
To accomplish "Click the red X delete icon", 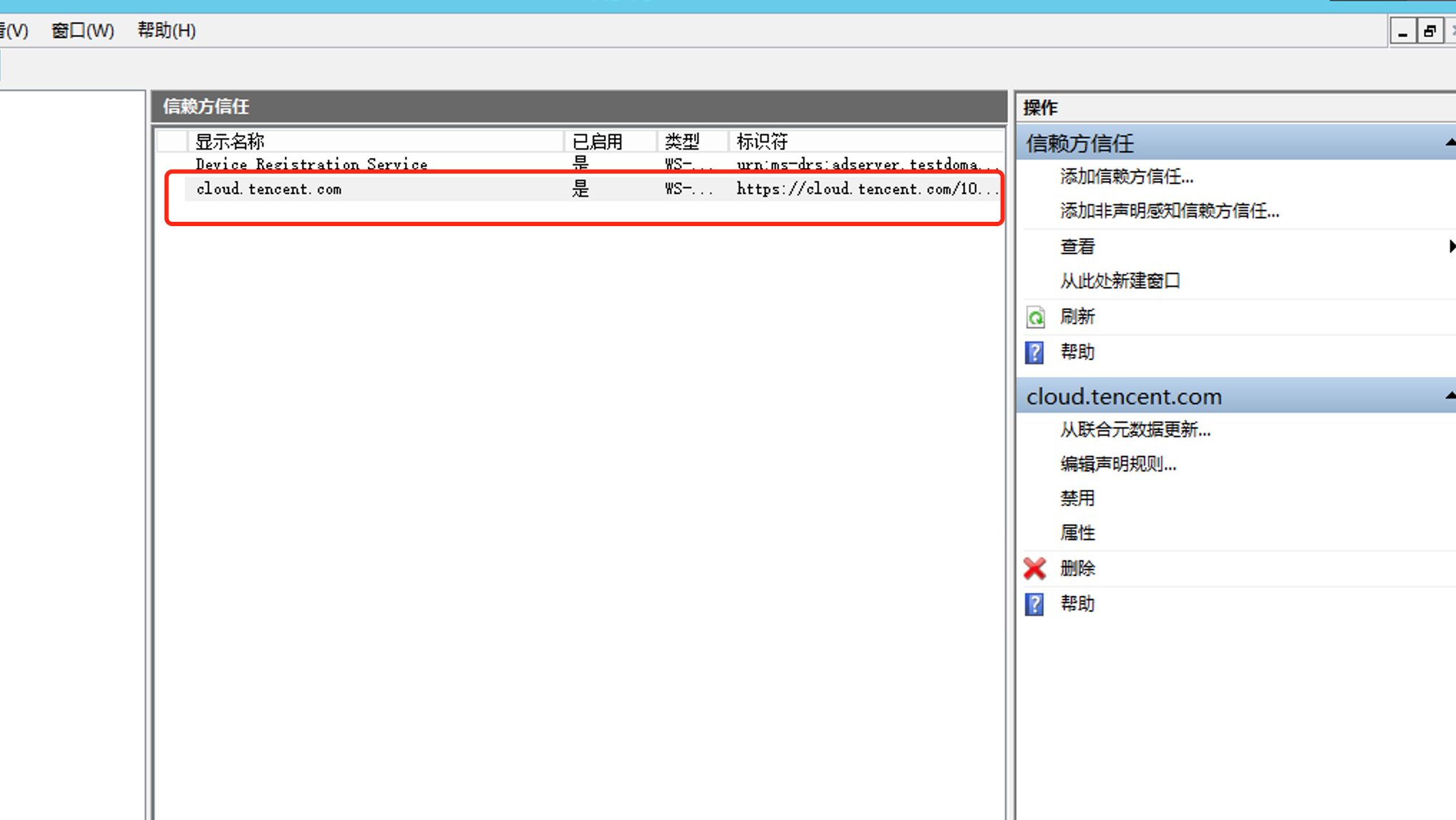I will tap(1034, 569).
